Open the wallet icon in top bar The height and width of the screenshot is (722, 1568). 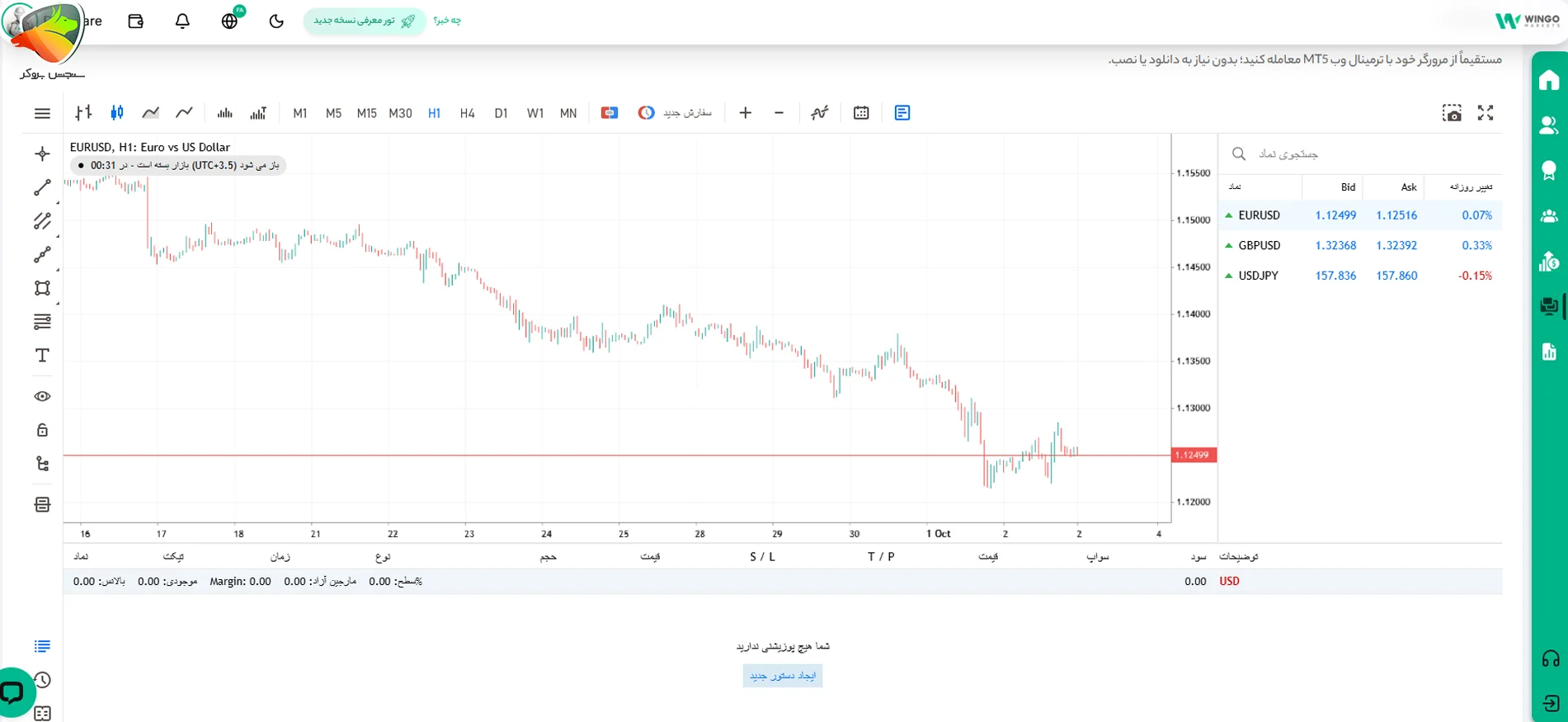pos(136,21)
